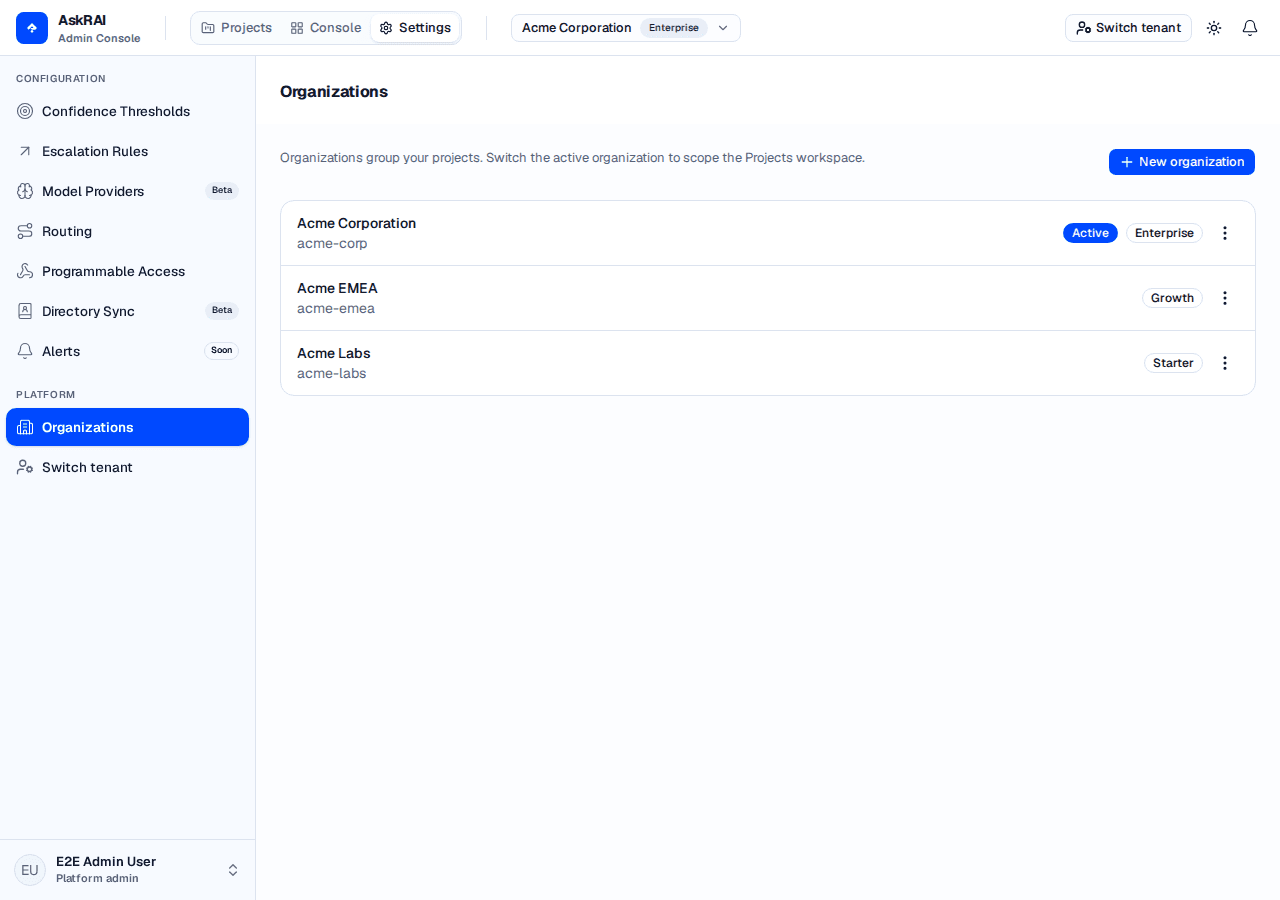This screenshot has height=900, width=1280.
Task: Switch to the Projects tab
Action: (236, 28)
